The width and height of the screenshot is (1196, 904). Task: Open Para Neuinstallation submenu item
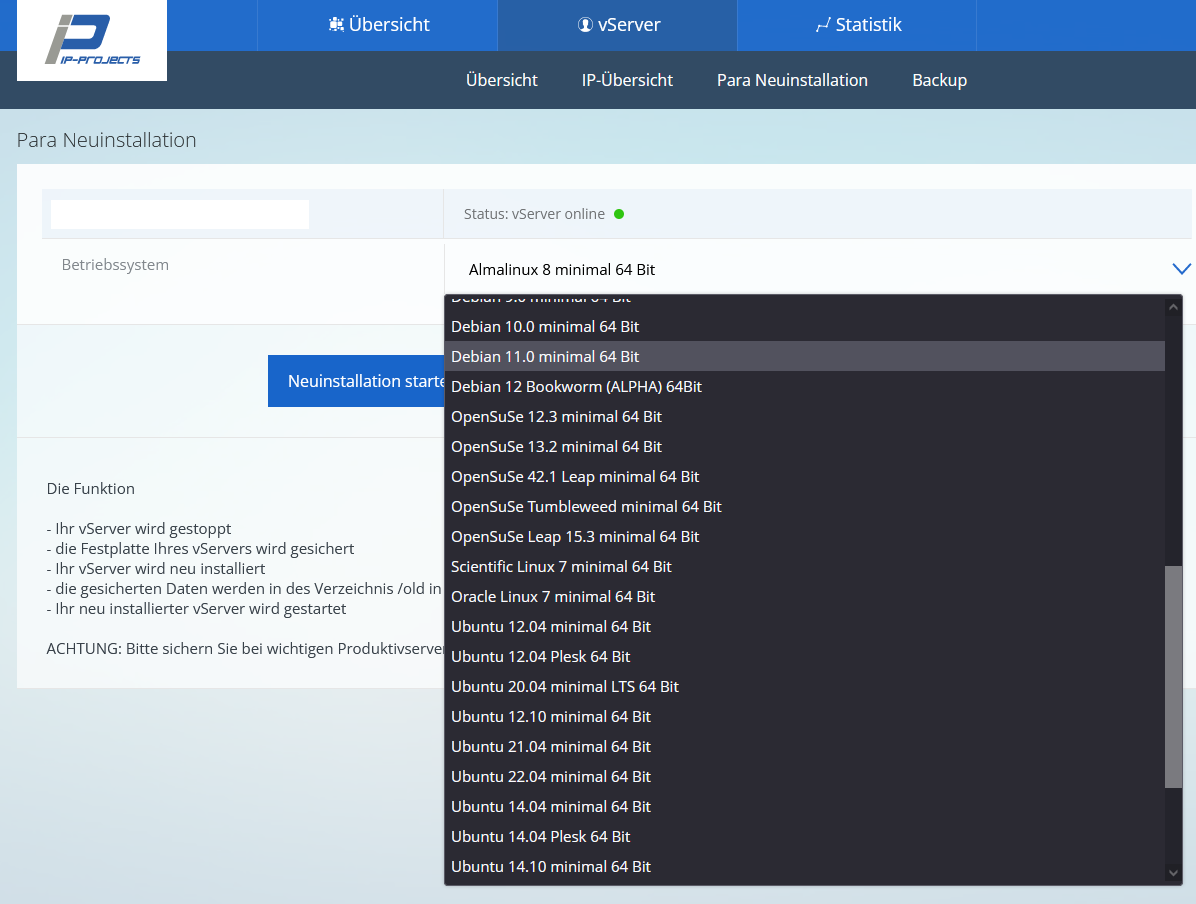click(x=792, y=80)
